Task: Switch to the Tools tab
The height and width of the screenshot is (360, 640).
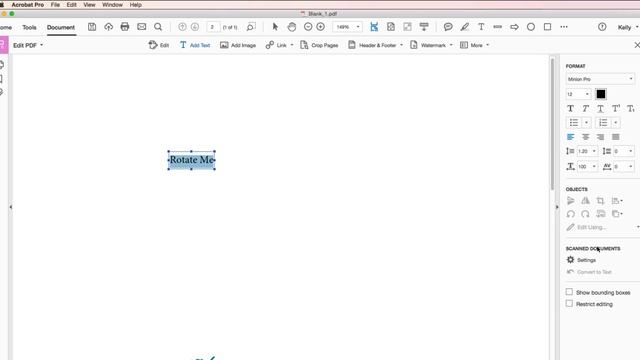Action: tap(29, 27)
